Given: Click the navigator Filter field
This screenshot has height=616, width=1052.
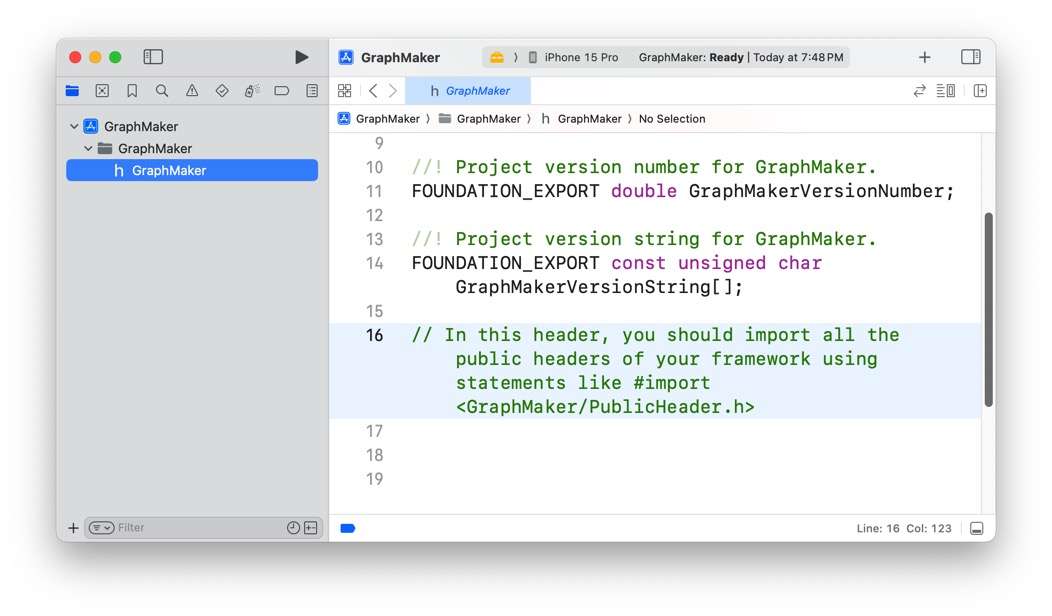Looking at the screenshot, I should tap(195, 528).
